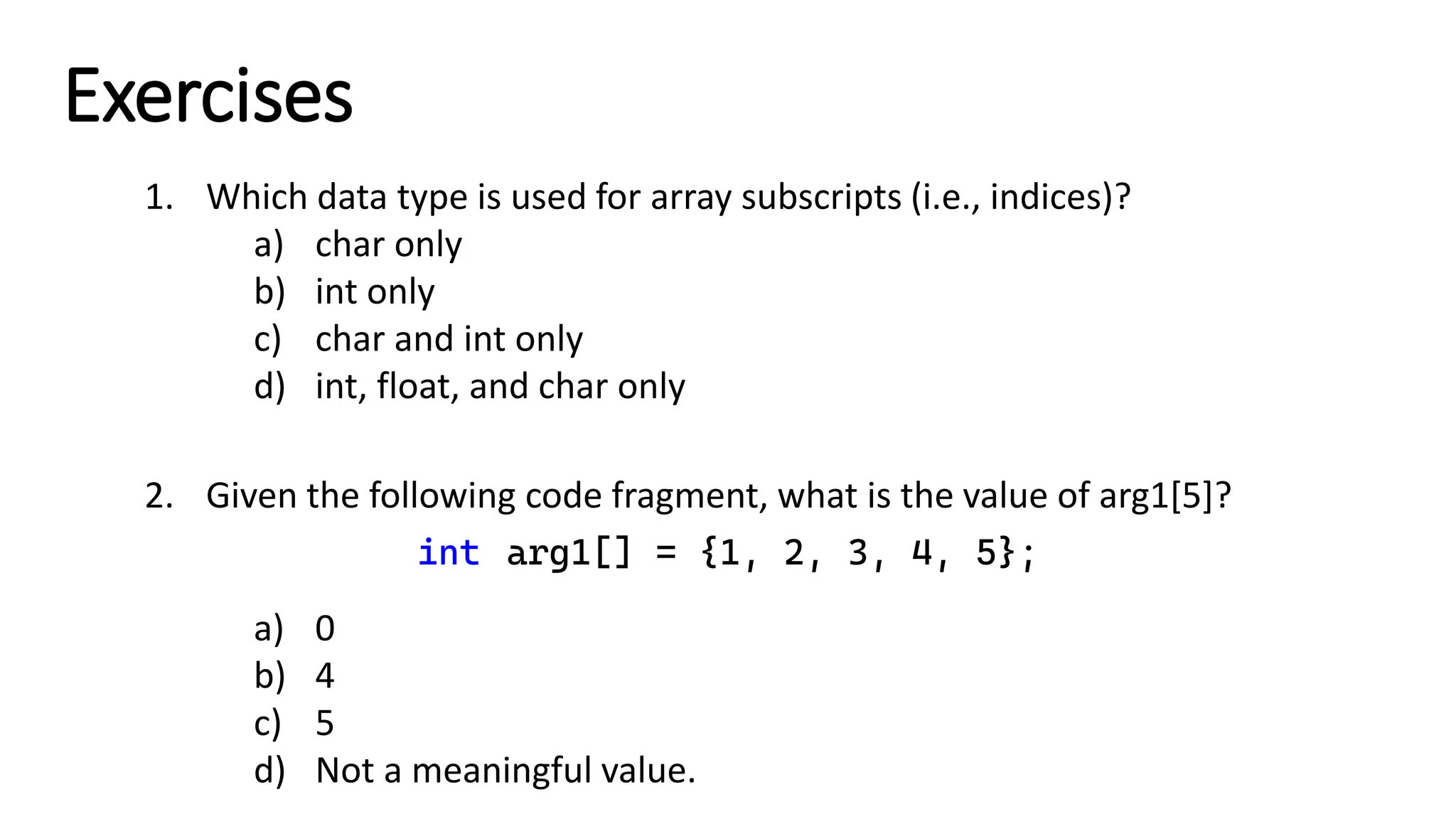The width and height of the screenshot is (1456, 819).
Task: Select answer '5' for question 2
Action: [x=325, y=724]
